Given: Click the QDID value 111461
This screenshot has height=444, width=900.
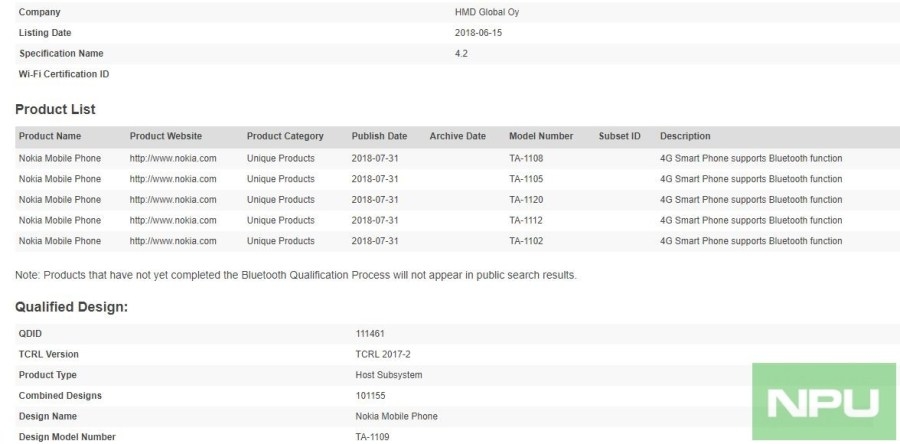Looking at the screenshot, I should coord(370,333).
